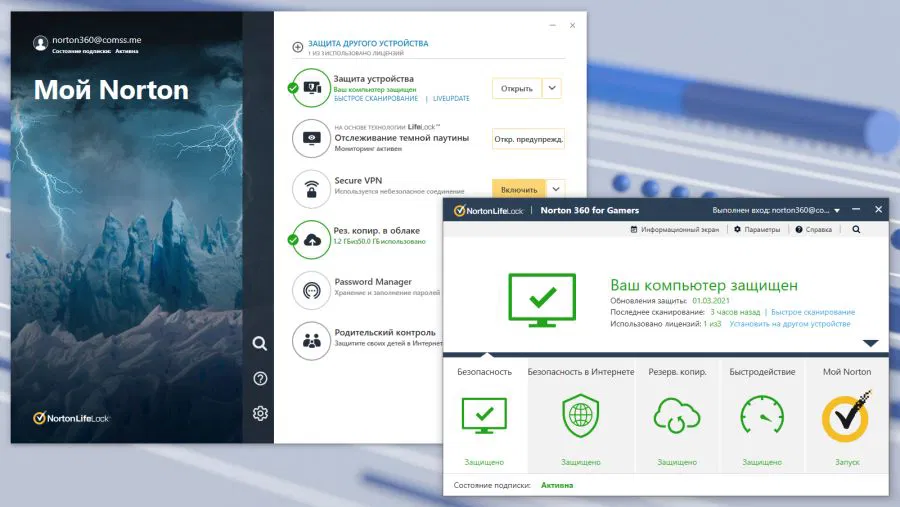Click the cloud backup icon Рез. копир. в облаке
Screen dimensions: 900x507
311,239
